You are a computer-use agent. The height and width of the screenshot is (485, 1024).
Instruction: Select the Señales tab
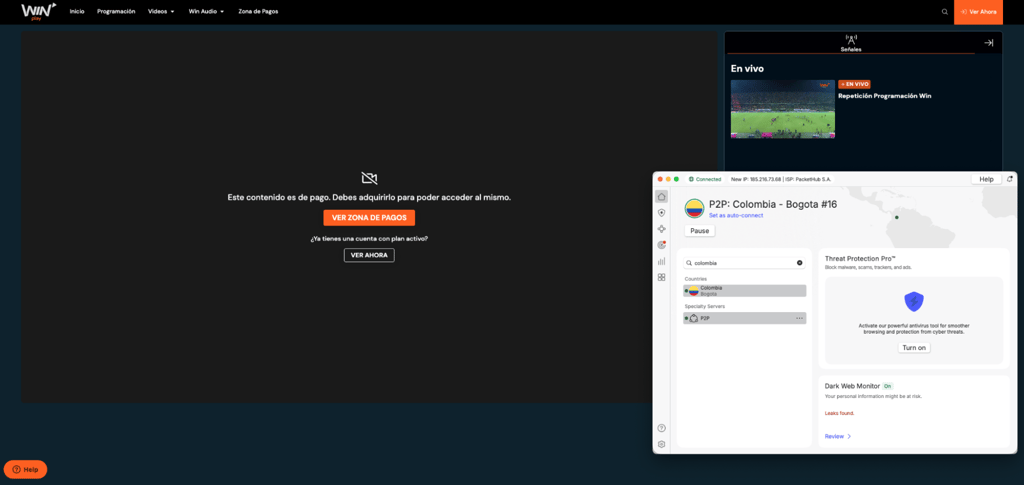pos(850,43)
